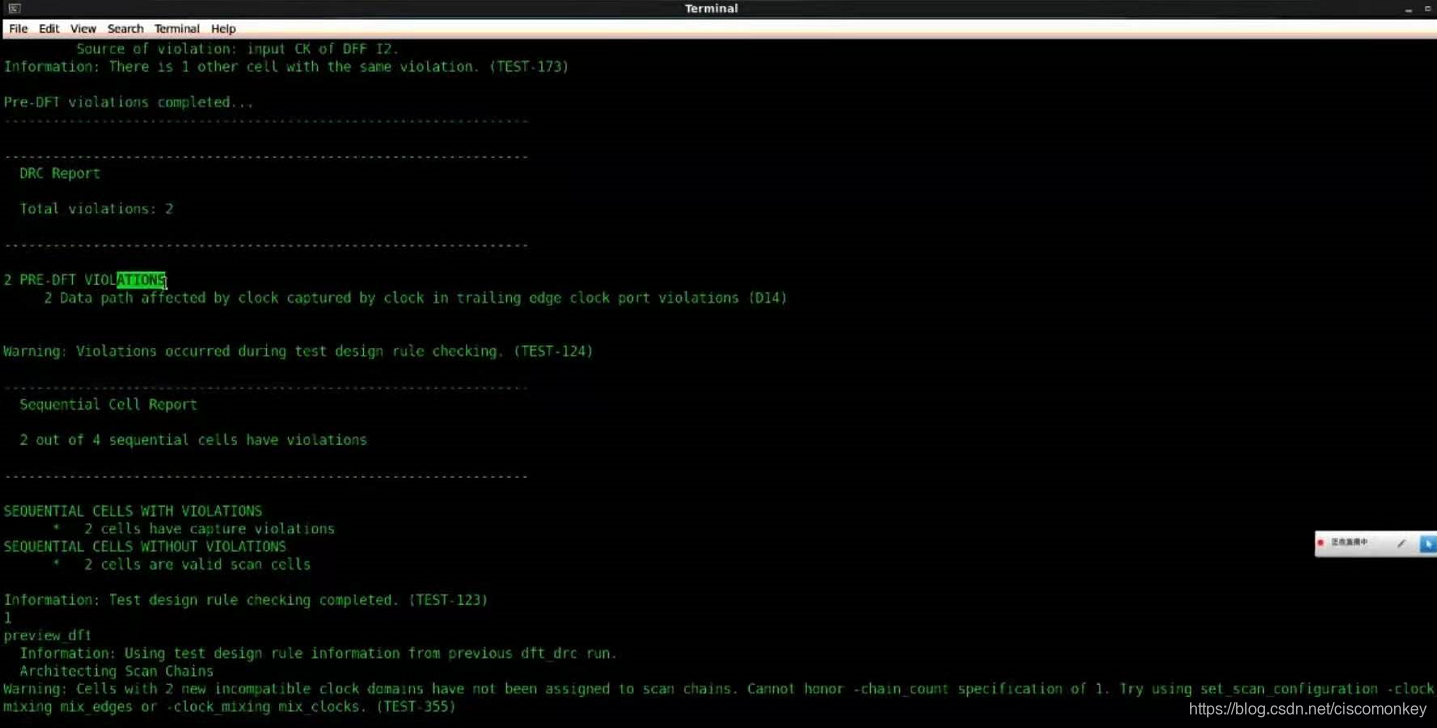The width and height of the screenshot is (1437, 728).
Task: Click the 'DRC Report' heading
Action: coord(60,173)
